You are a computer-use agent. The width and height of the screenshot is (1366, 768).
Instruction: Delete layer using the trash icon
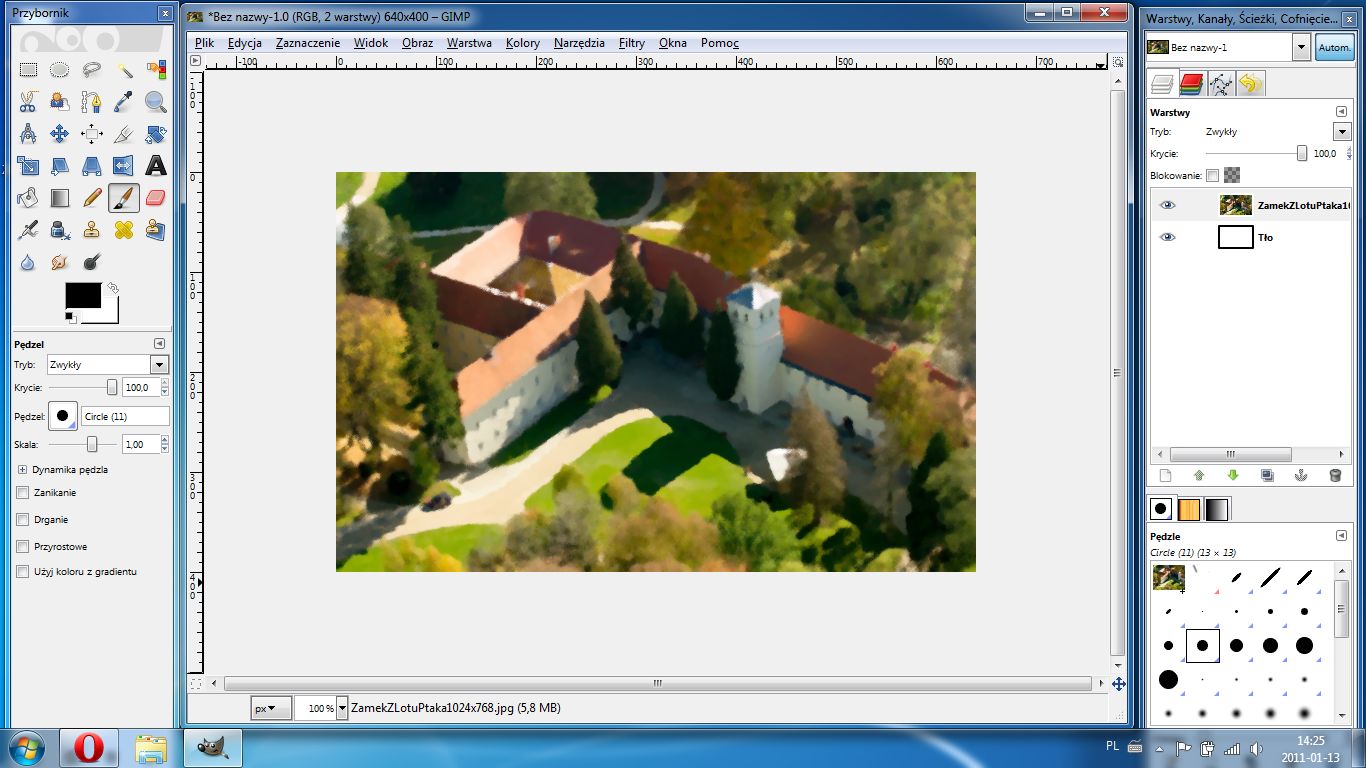coord(1335,476)
